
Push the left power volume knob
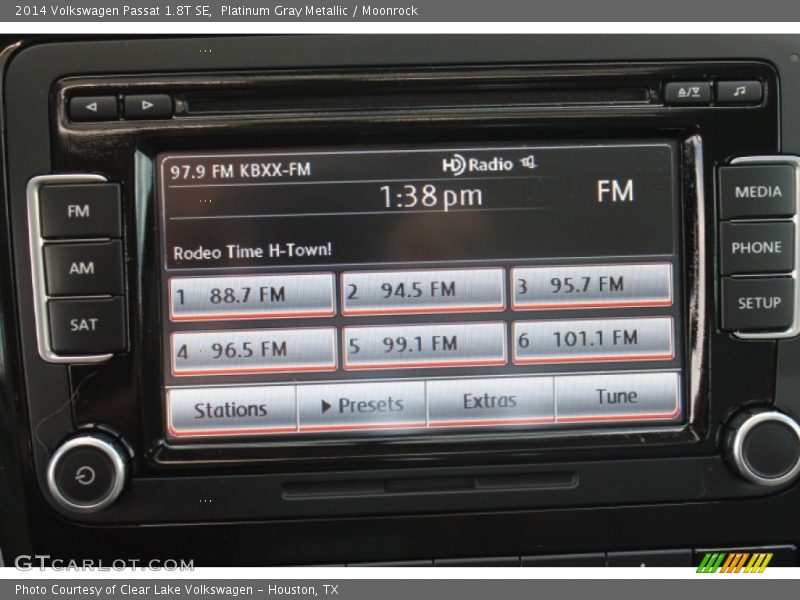pos(86,475)
